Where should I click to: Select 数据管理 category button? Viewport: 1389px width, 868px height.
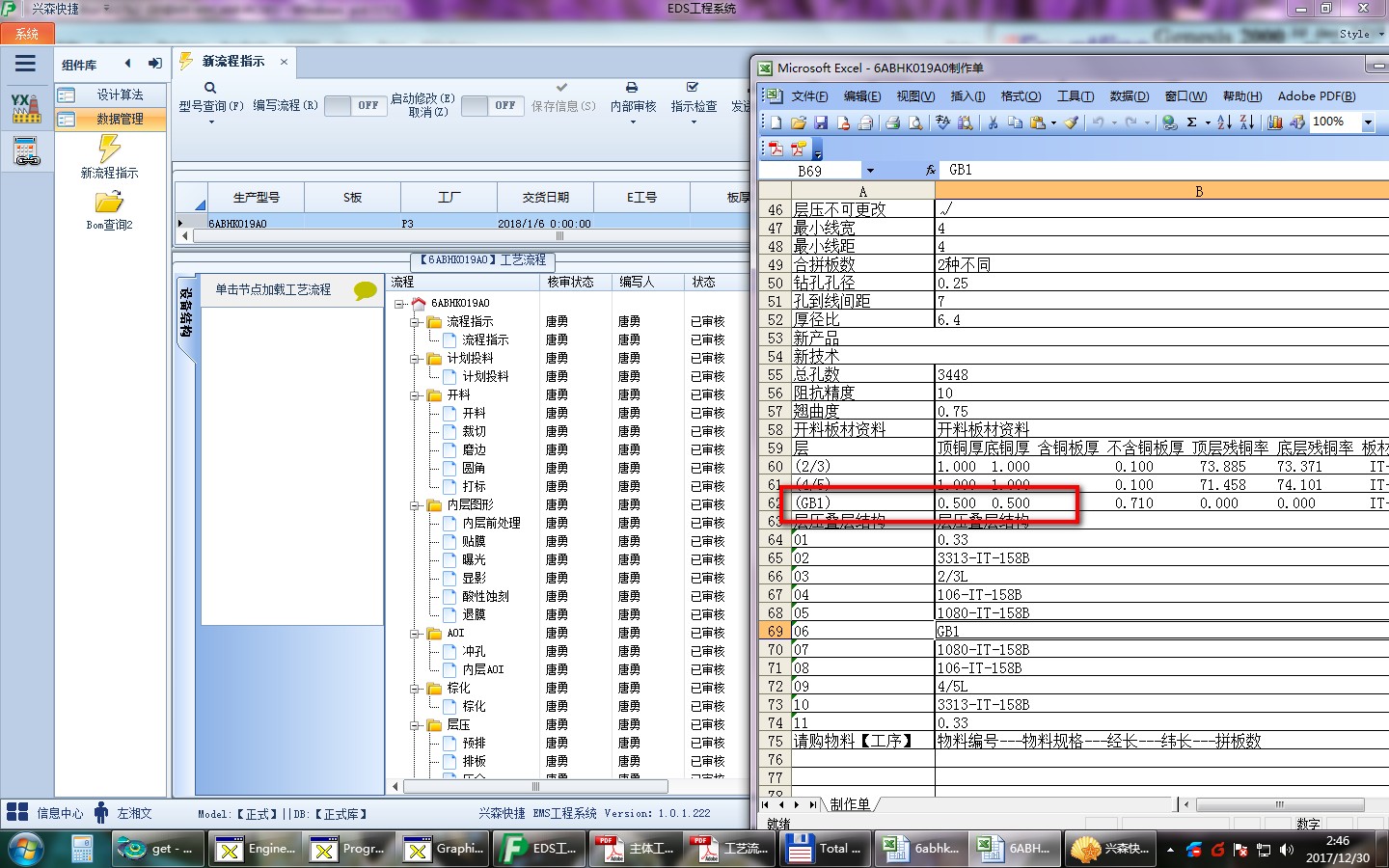[109, 119]
